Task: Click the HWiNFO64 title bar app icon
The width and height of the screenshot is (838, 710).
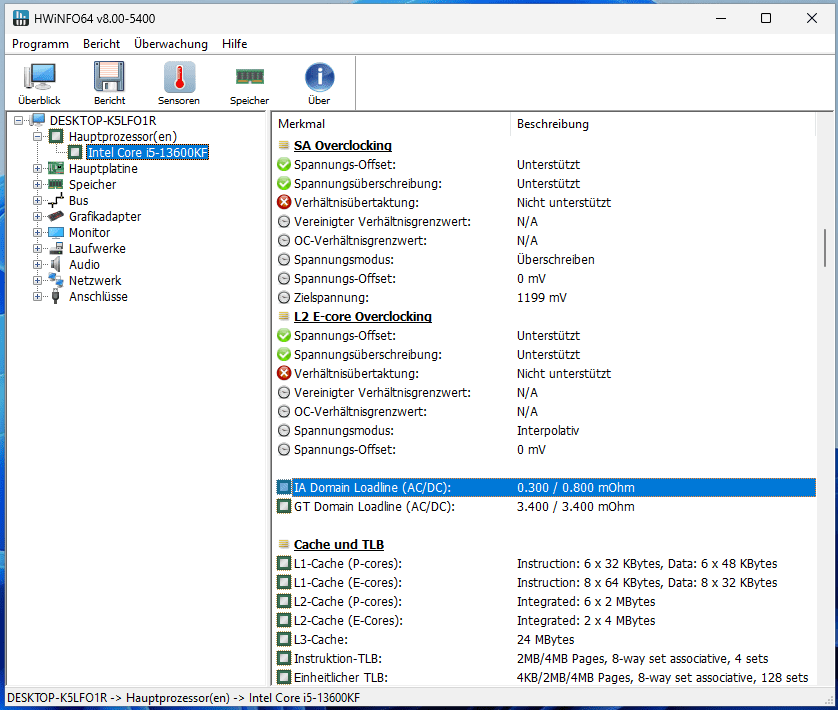Action: [x=21, y=18]
